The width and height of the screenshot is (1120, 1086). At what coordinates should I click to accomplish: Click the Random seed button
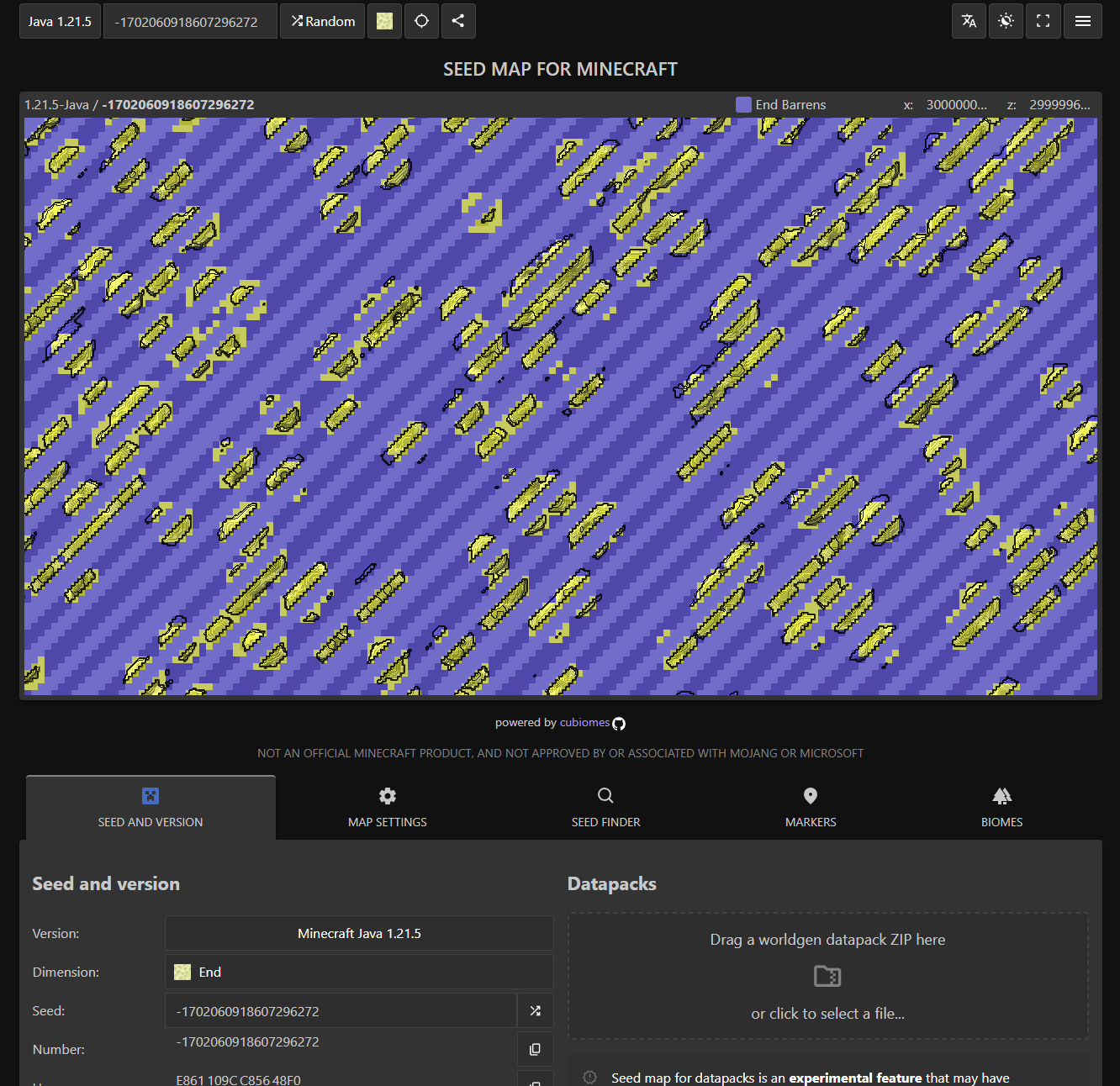[323, 21]
